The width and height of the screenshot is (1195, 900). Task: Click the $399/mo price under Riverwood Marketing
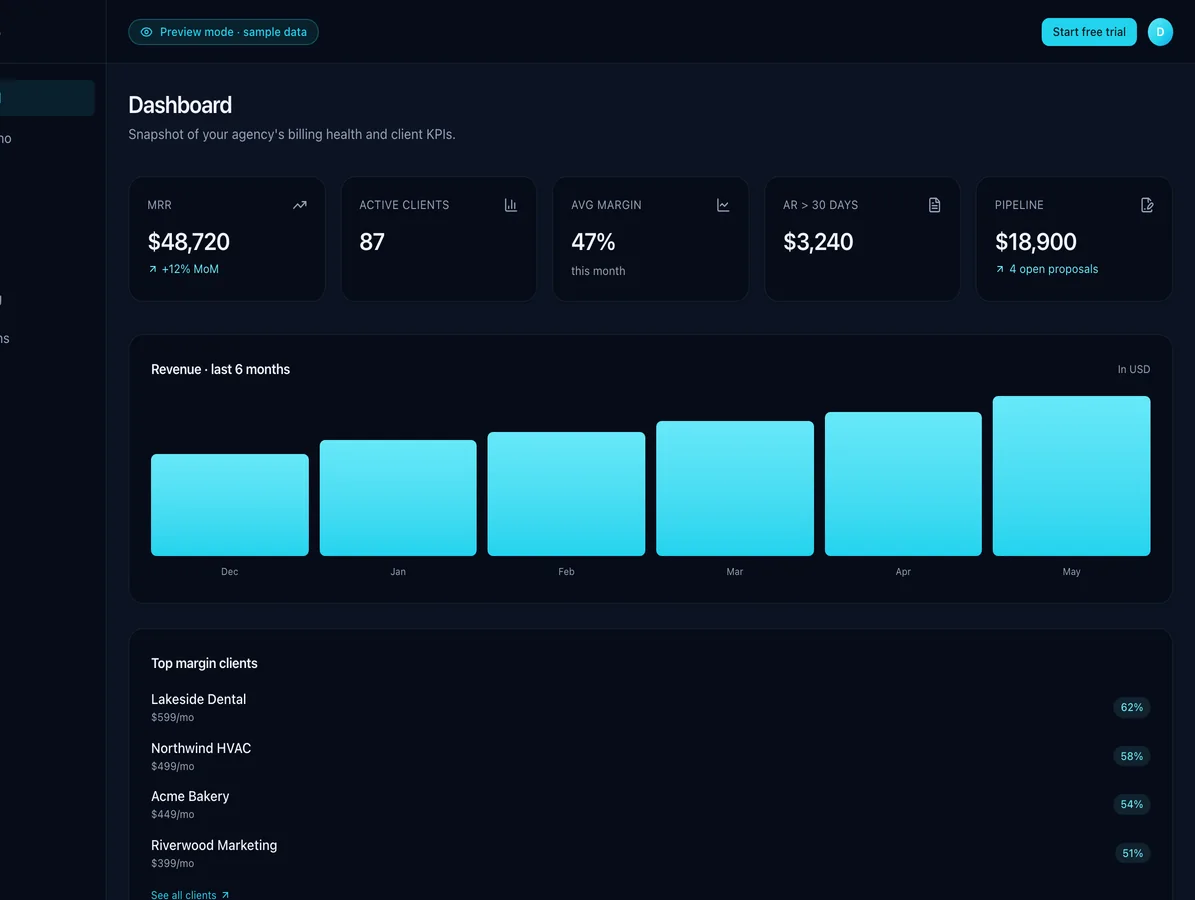tap(172, 863)
